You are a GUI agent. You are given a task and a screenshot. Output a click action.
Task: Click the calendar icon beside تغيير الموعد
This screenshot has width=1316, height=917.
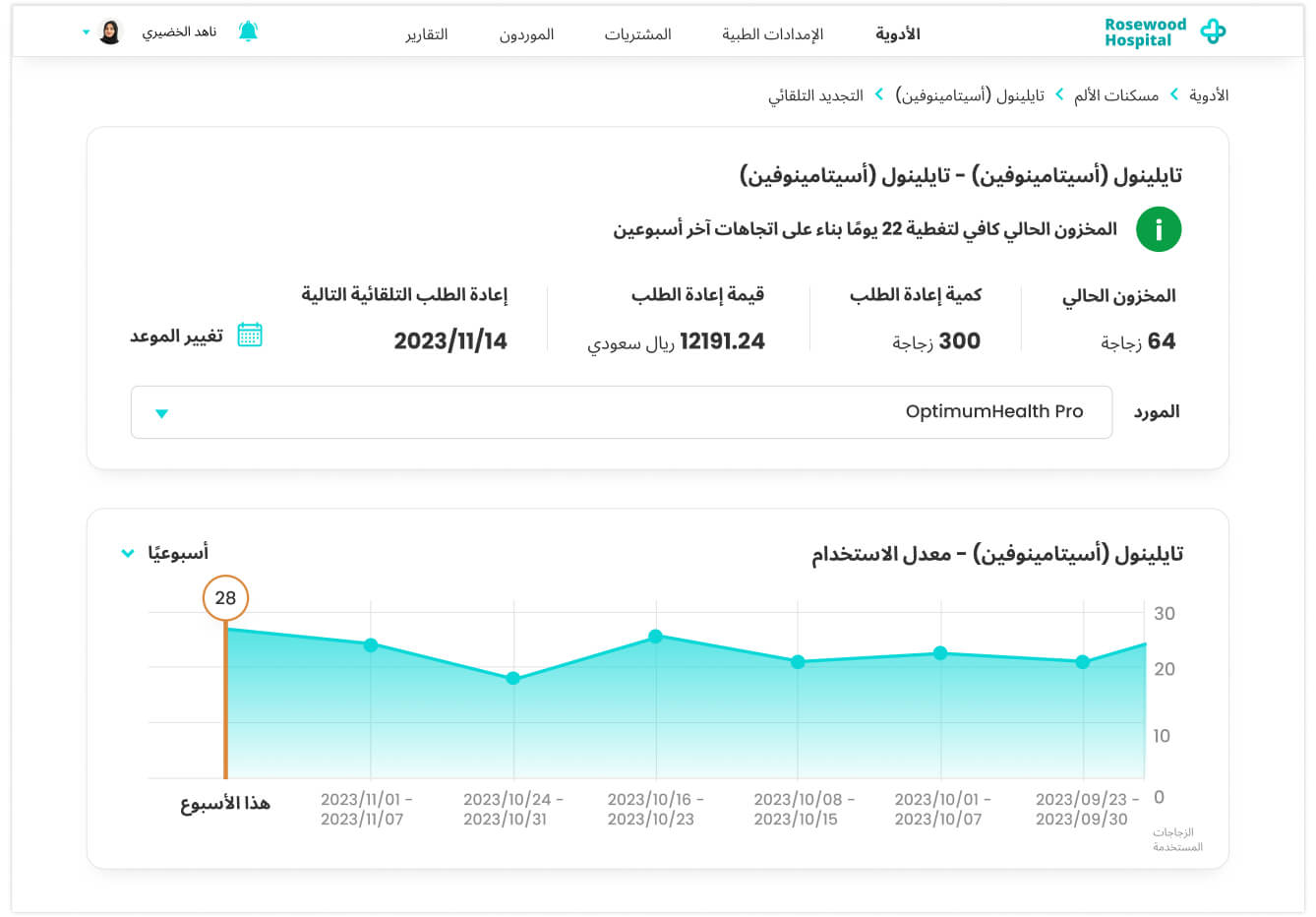pos(250,336)
